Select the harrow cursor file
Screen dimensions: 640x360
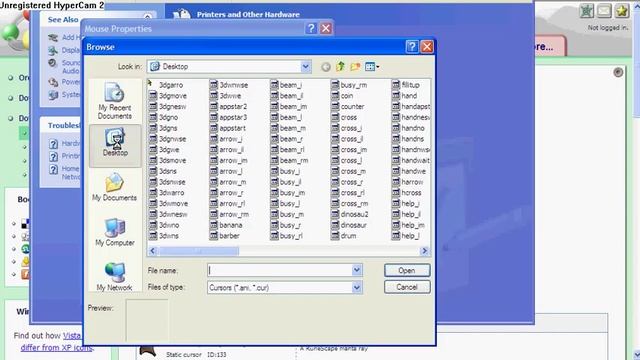[408, 182]
